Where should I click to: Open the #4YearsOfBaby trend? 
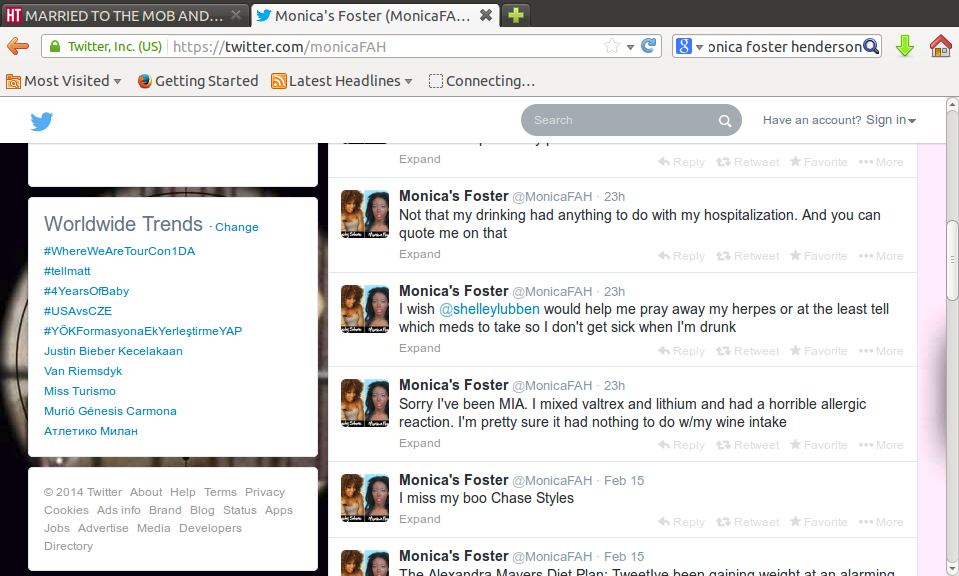[x=86, y=291]
